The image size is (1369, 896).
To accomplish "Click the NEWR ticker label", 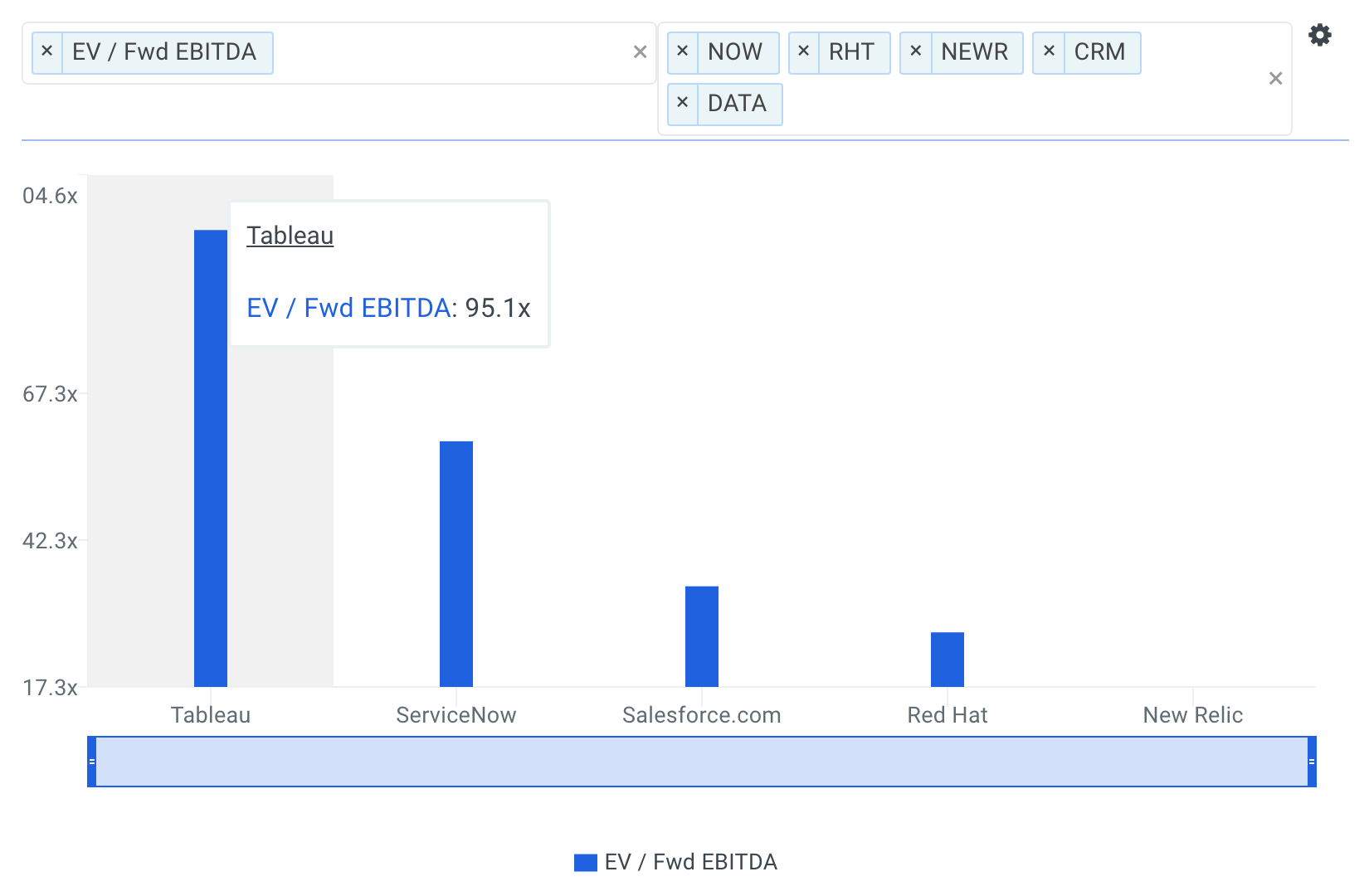I will [x=974, y=52].
